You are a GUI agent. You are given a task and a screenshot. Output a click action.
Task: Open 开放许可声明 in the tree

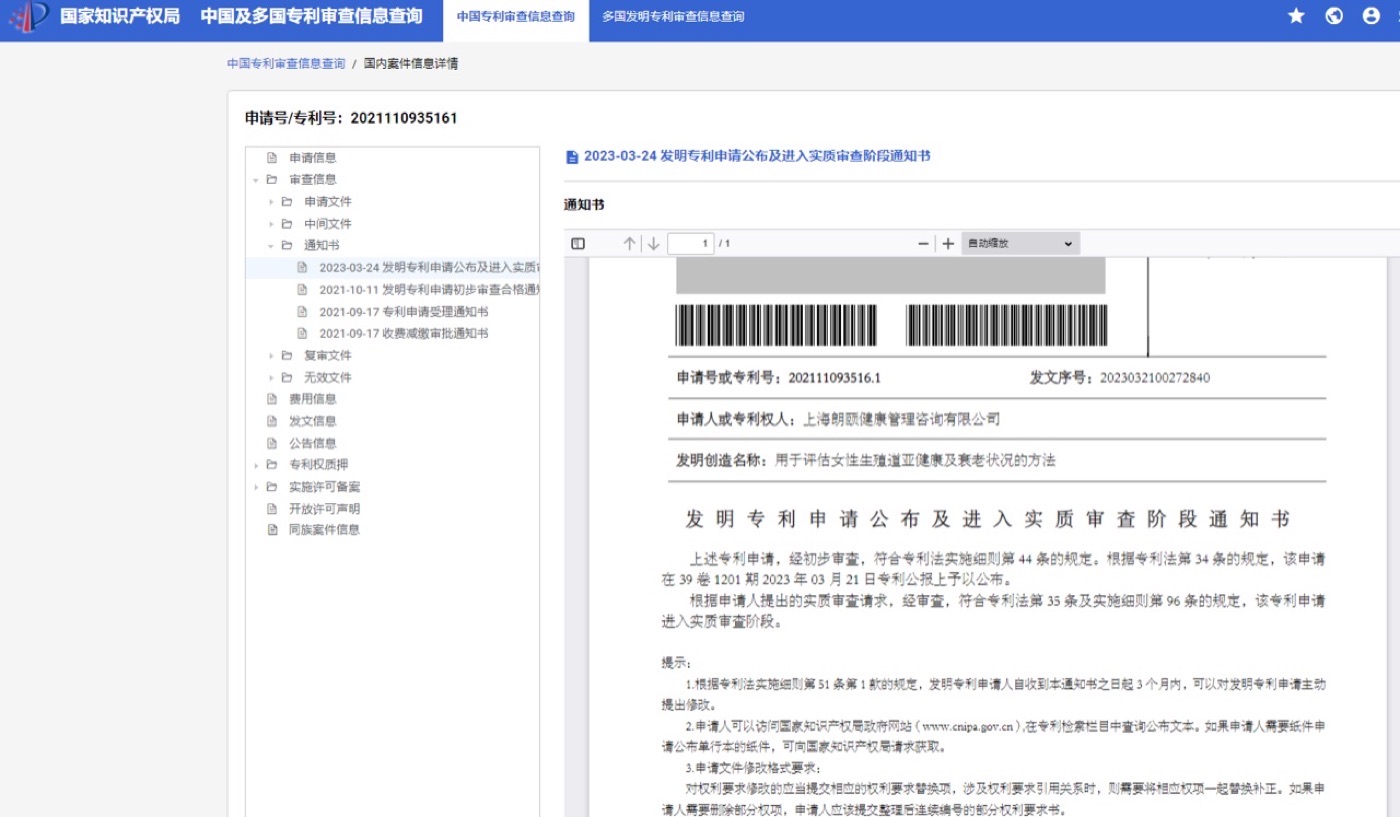tap(325, 509)
